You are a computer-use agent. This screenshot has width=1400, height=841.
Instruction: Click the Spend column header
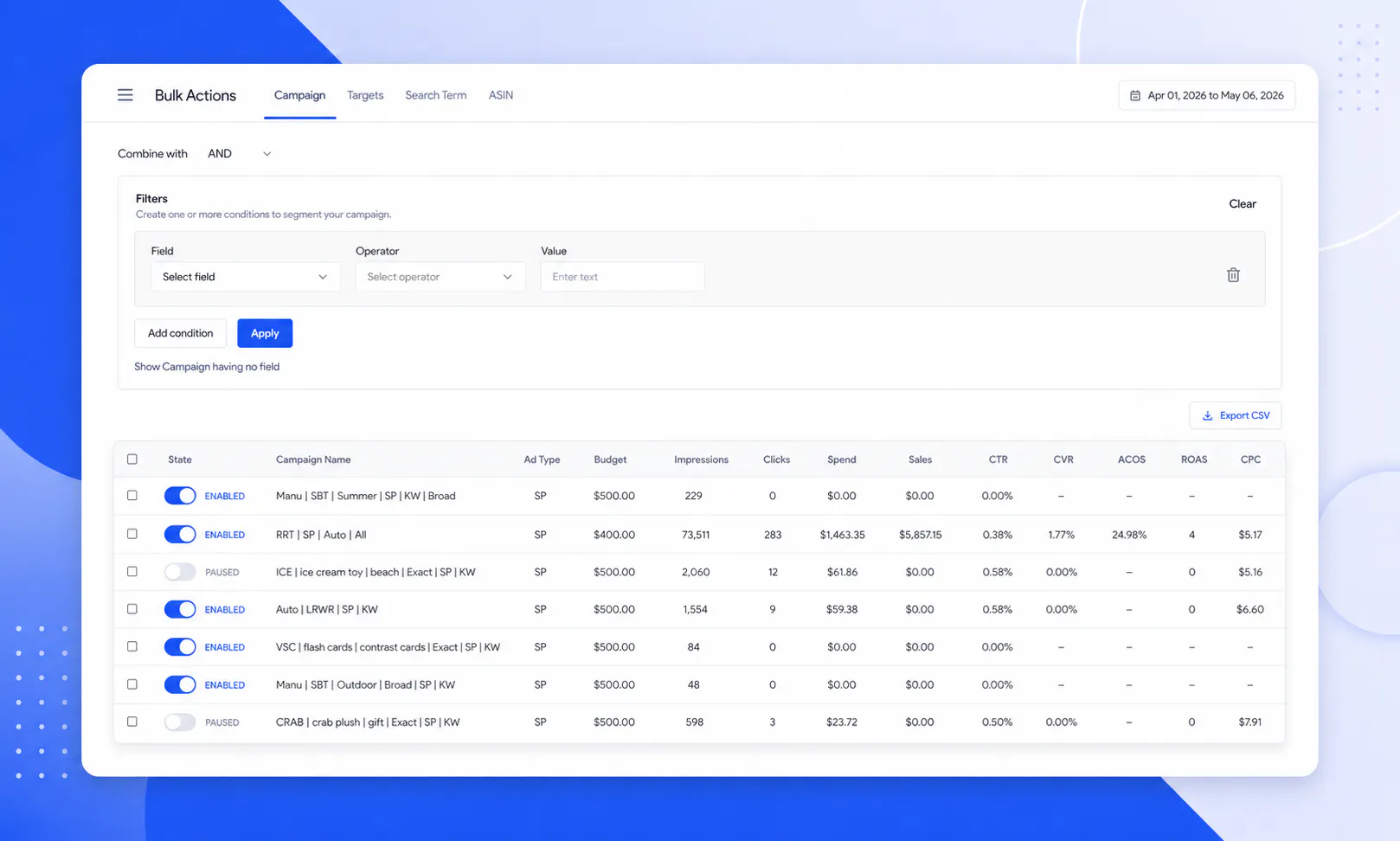point(841,459)
